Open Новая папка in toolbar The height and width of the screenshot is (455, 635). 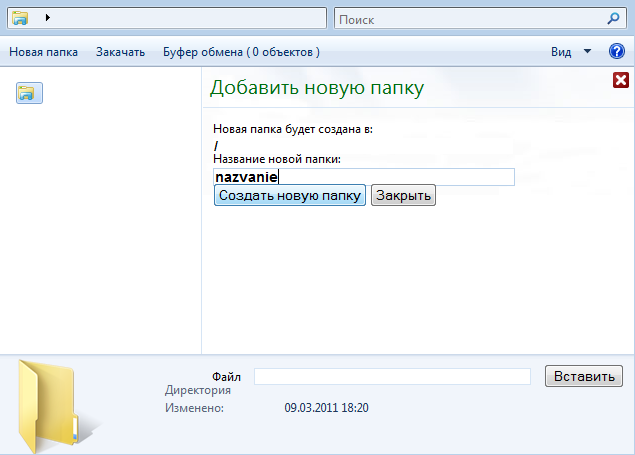(43, 52)
